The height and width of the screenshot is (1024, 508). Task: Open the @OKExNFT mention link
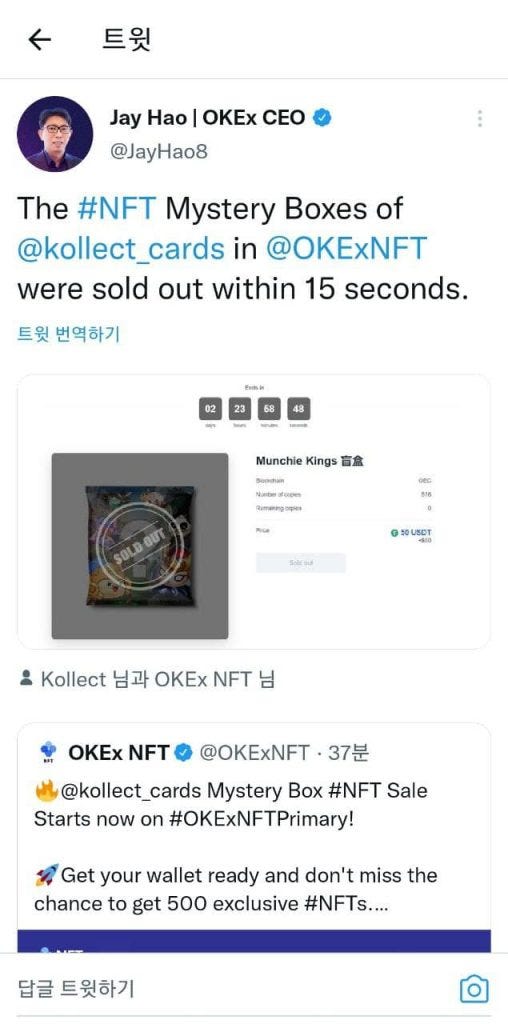click(345, 249)
